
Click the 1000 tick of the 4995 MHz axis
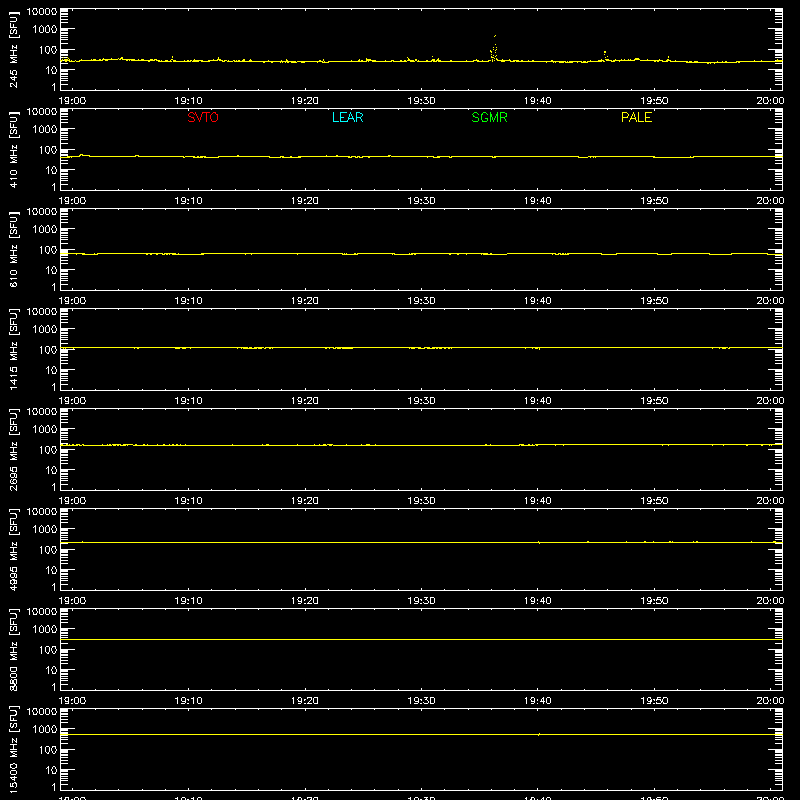click(x=45, y=530)
